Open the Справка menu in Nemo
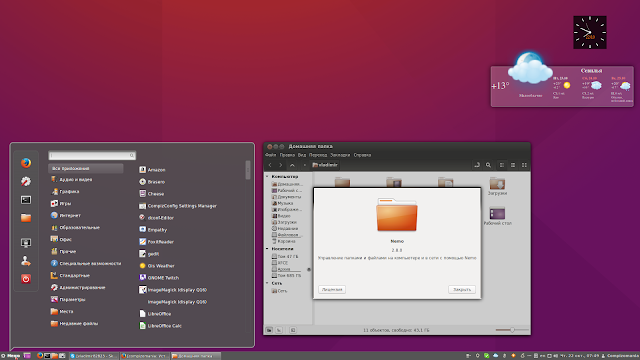The width and height of the screenshot is (640, 360). (x=362, y=155)
